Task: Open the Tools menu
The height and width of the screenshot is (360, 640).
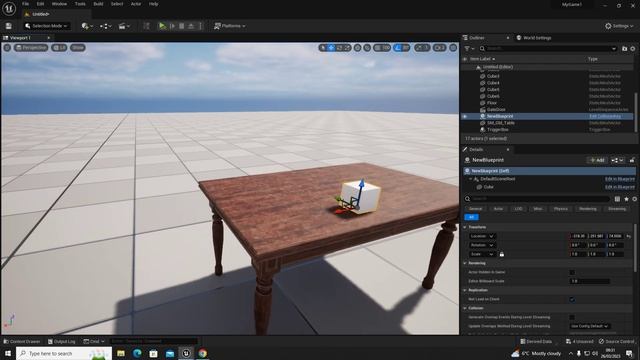Action: (x=80, y=4)
